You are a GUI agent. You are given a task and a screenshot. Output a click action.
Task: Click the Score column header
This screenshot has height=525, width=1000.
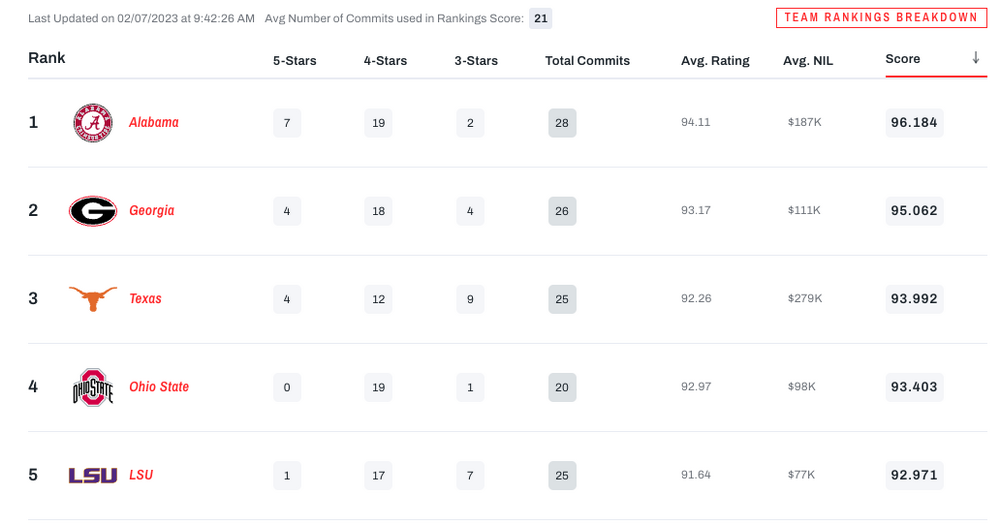click(903, 59)
